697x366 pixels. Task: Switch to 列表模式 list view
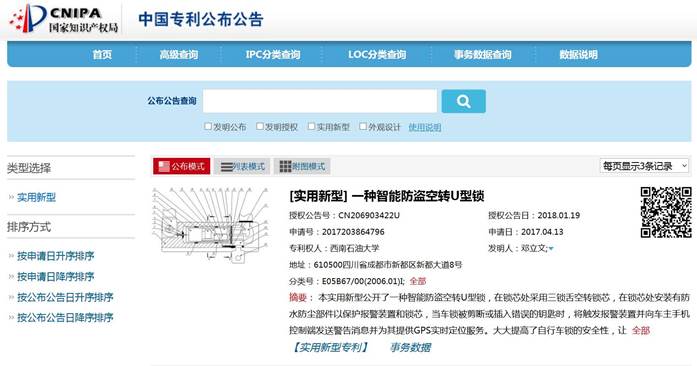coord(242,166)
